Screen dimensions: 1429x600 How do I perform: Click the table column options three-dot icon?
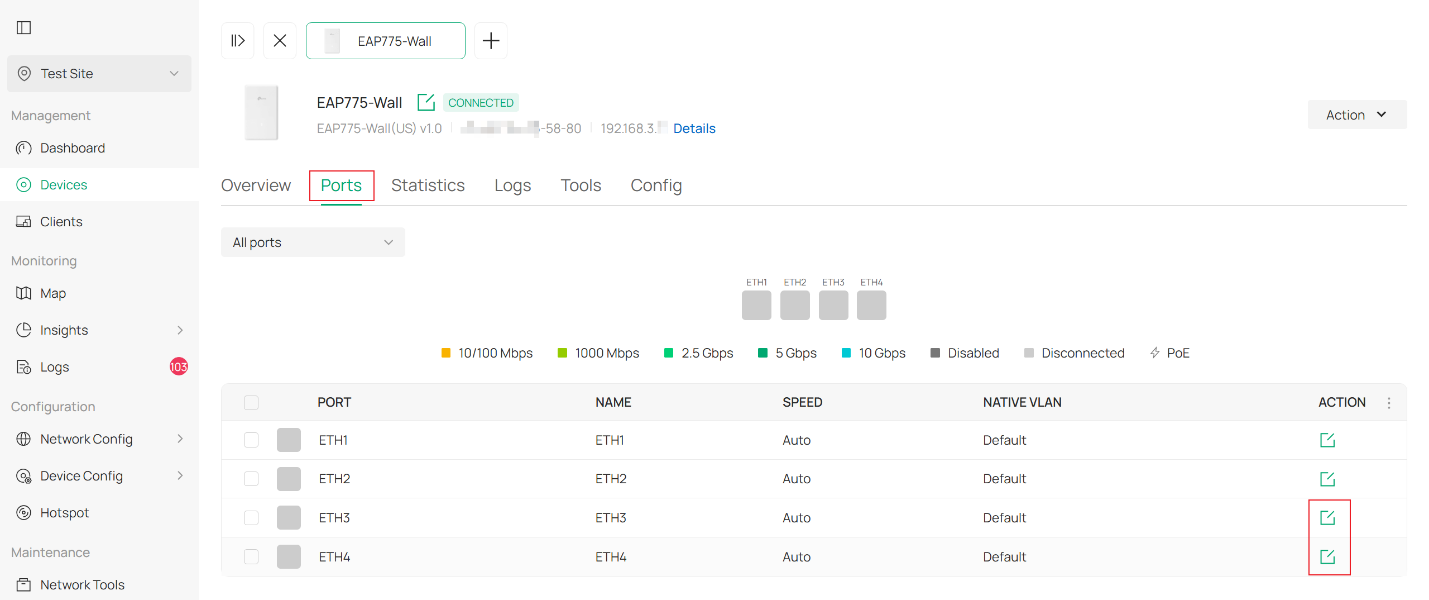[1388, 403]
